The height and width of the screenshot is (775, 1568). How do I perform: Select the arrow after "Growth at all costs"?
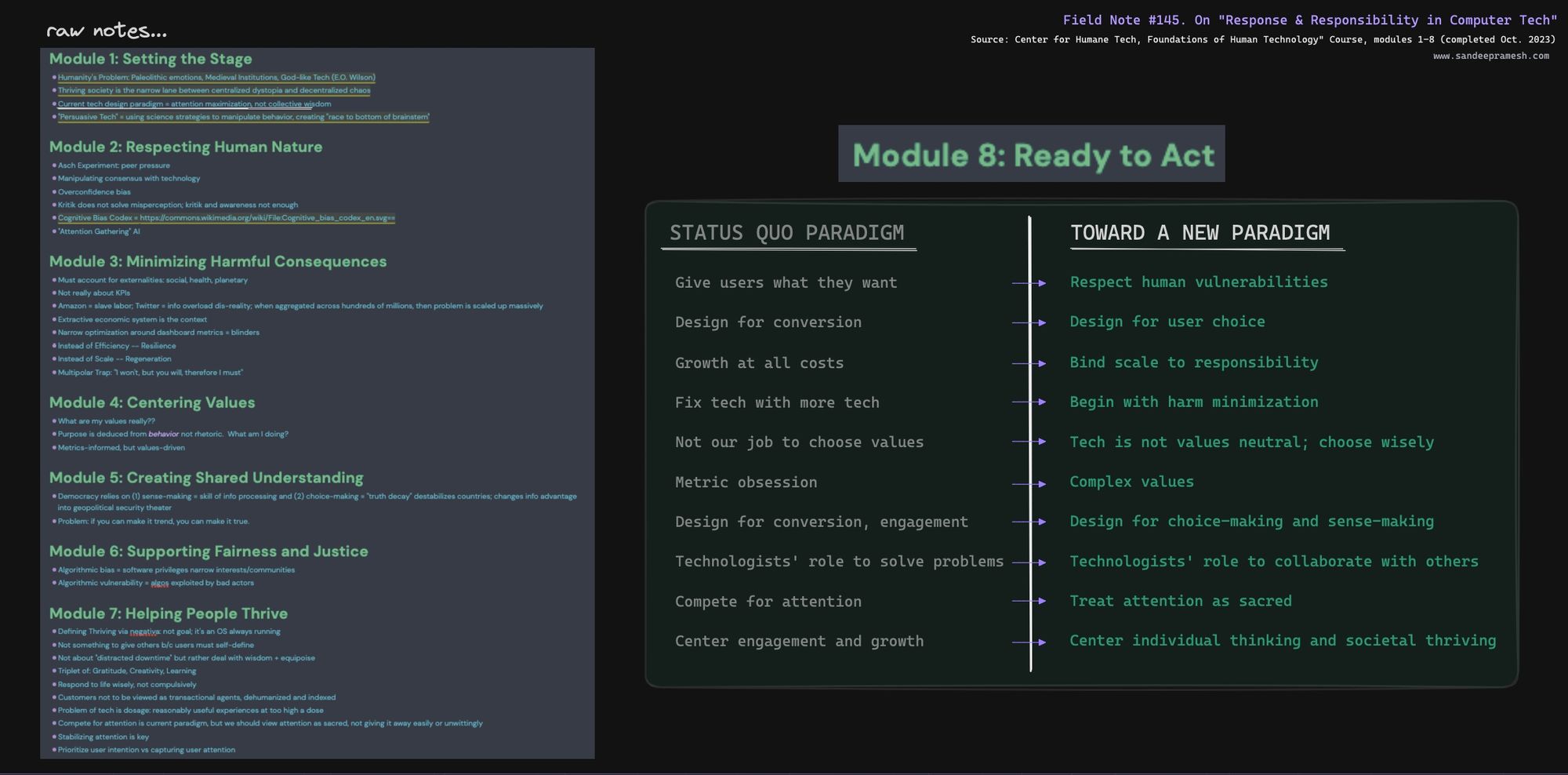[x=1029, y=363]
